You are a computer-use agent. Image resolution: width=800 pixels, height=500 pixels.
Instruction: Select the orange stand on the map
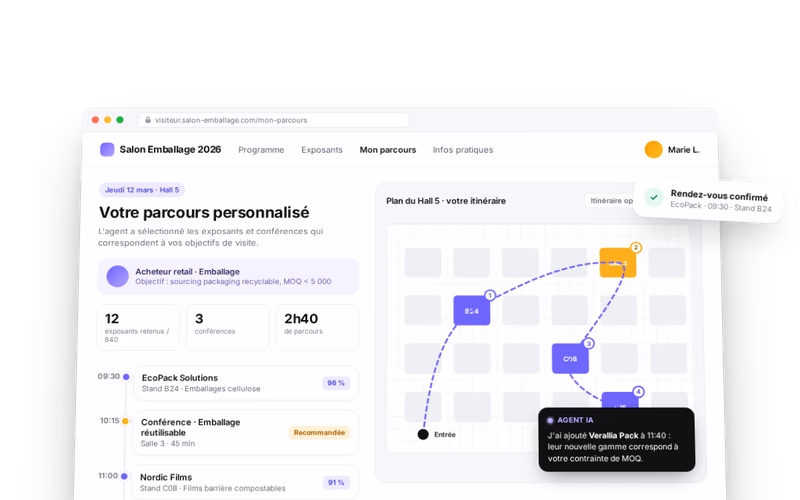618,263
